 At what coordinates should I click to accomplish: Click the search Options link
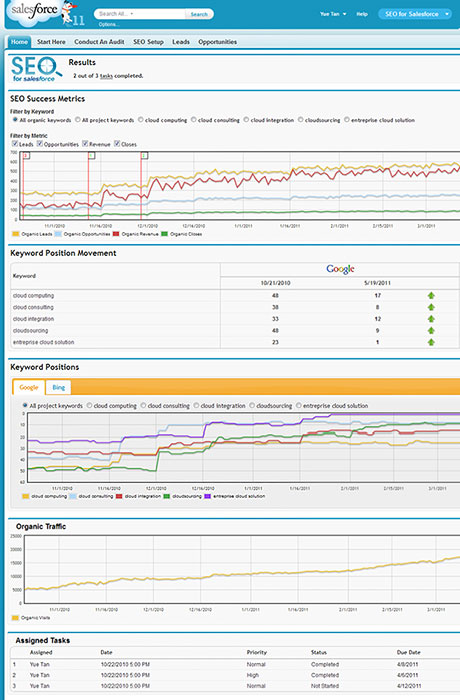[x=109, y=24]
